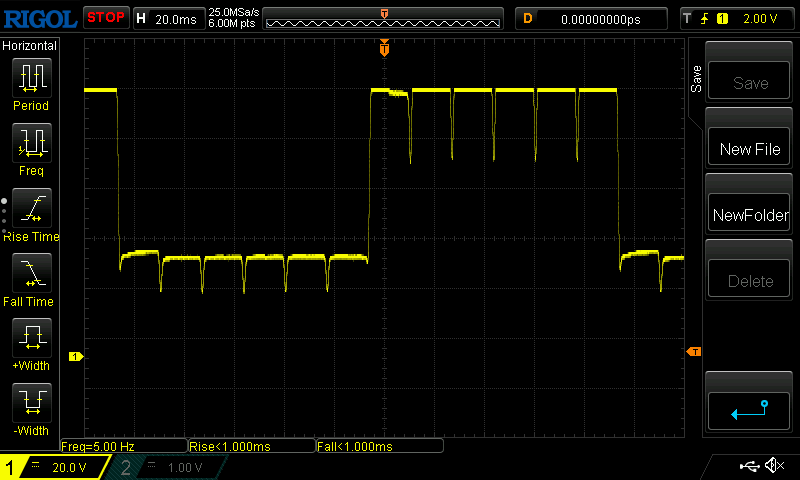The image size is (800, 480).
Task: Click the 6.00M pts memory depth text
Action: point(232,23)
